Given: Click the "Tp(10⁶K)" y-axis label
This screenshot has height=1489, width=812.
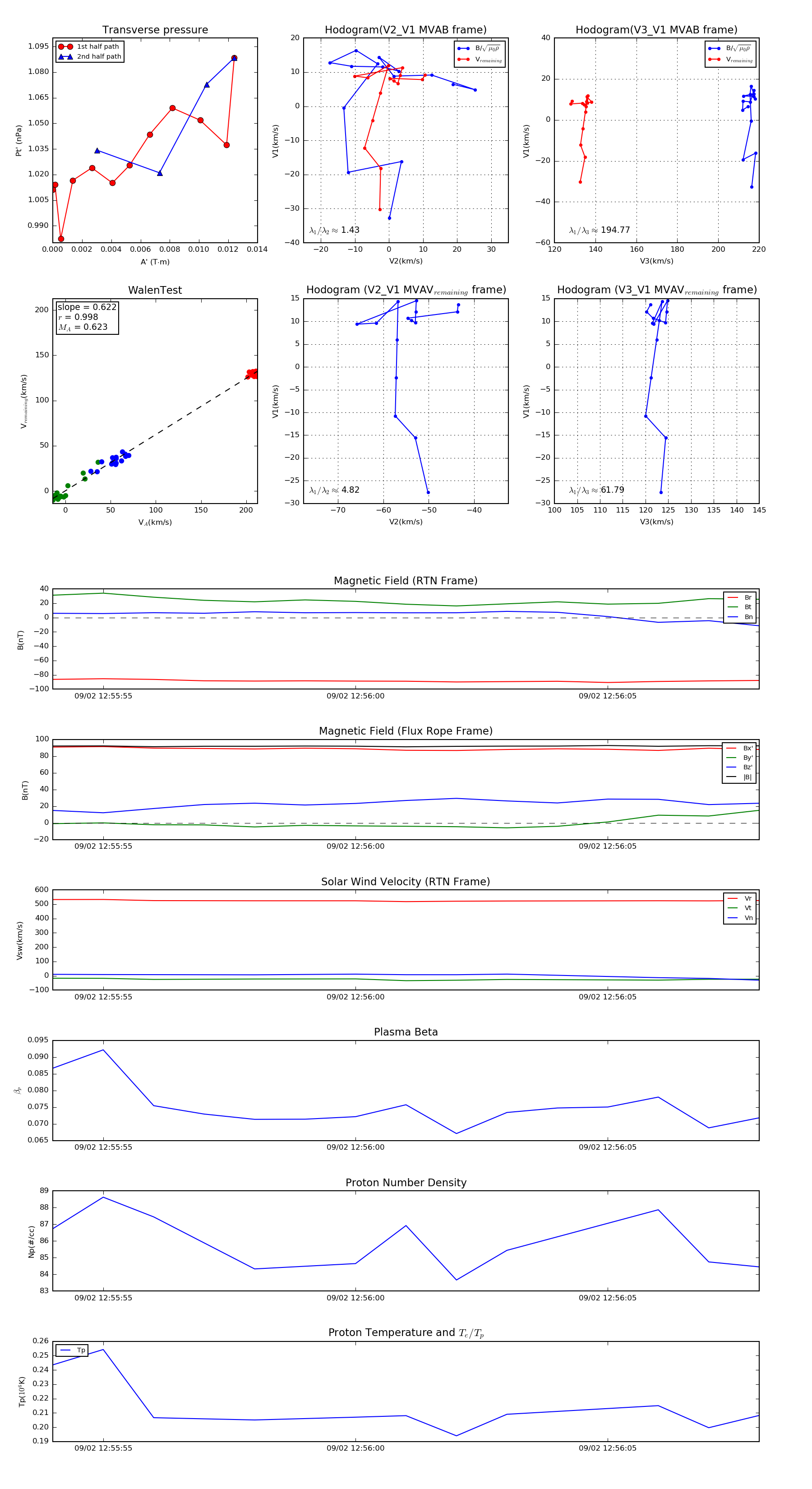Looking at the screenshot, I should click(x=22, y=1392).
